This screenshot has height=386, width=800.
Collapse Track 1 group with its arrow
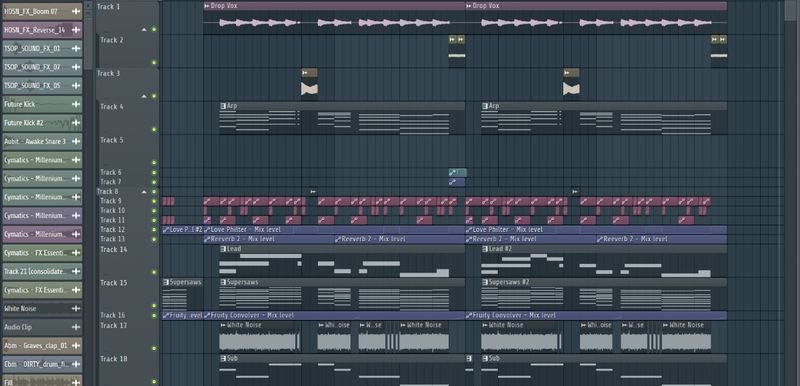click(x=144, y=30)
